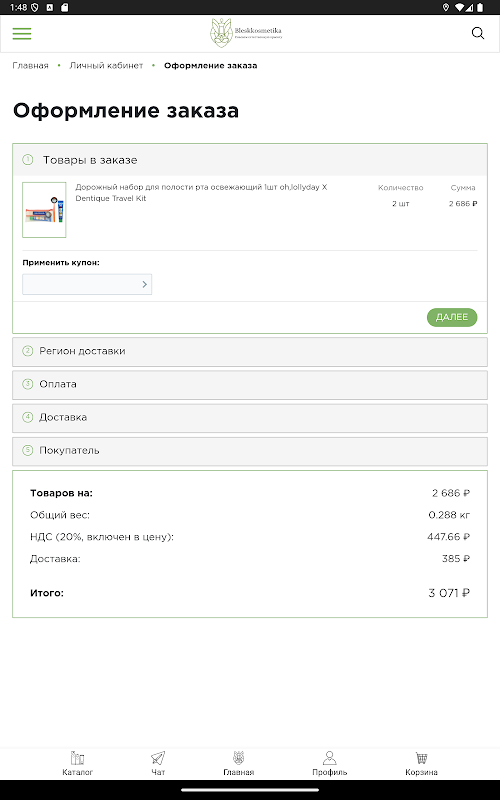
Task: Collapse the Товары в заказе header
Action: 250,160
